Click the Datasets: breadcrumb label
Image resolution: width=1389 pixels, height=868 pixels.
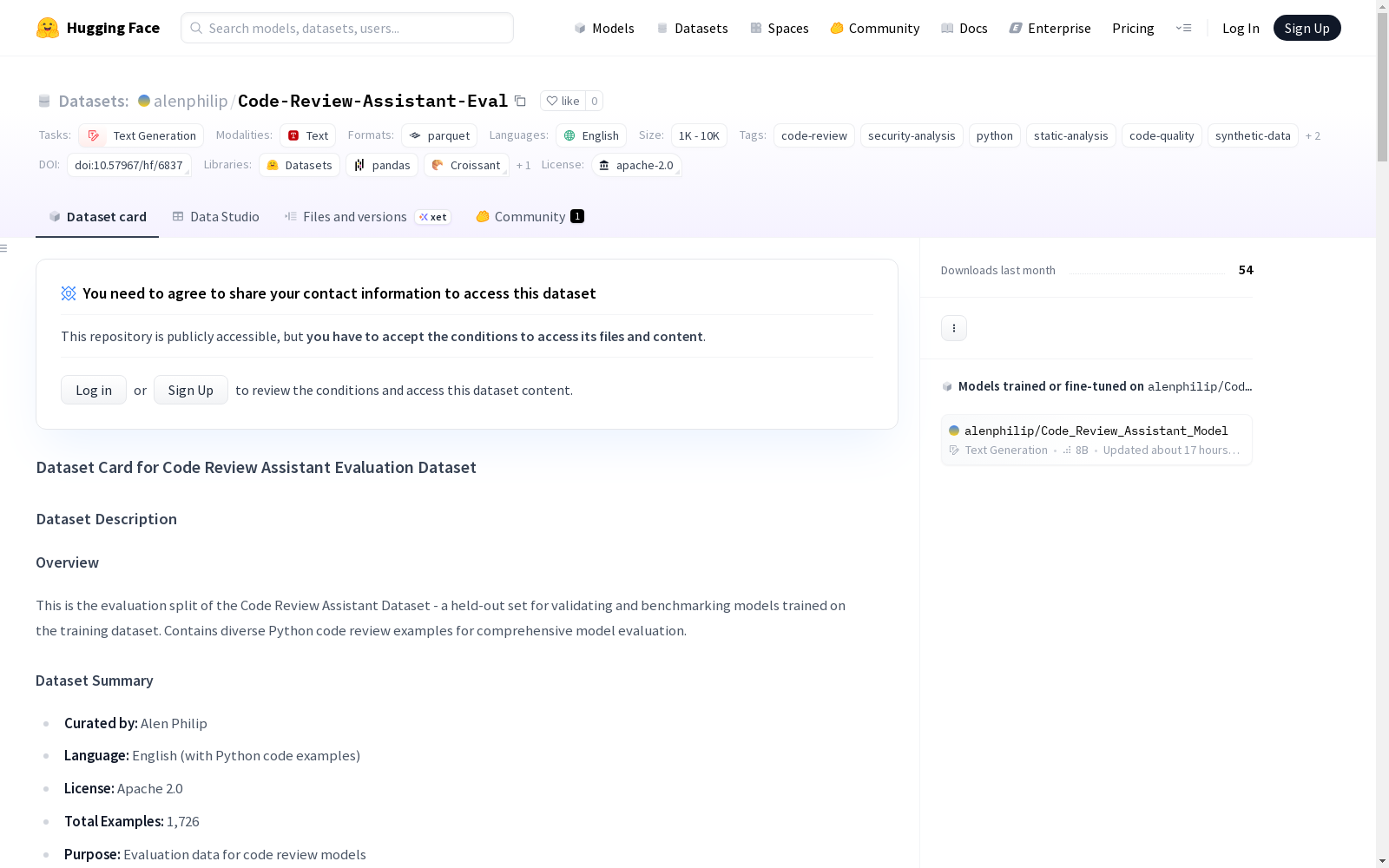[x=94, y=101]
